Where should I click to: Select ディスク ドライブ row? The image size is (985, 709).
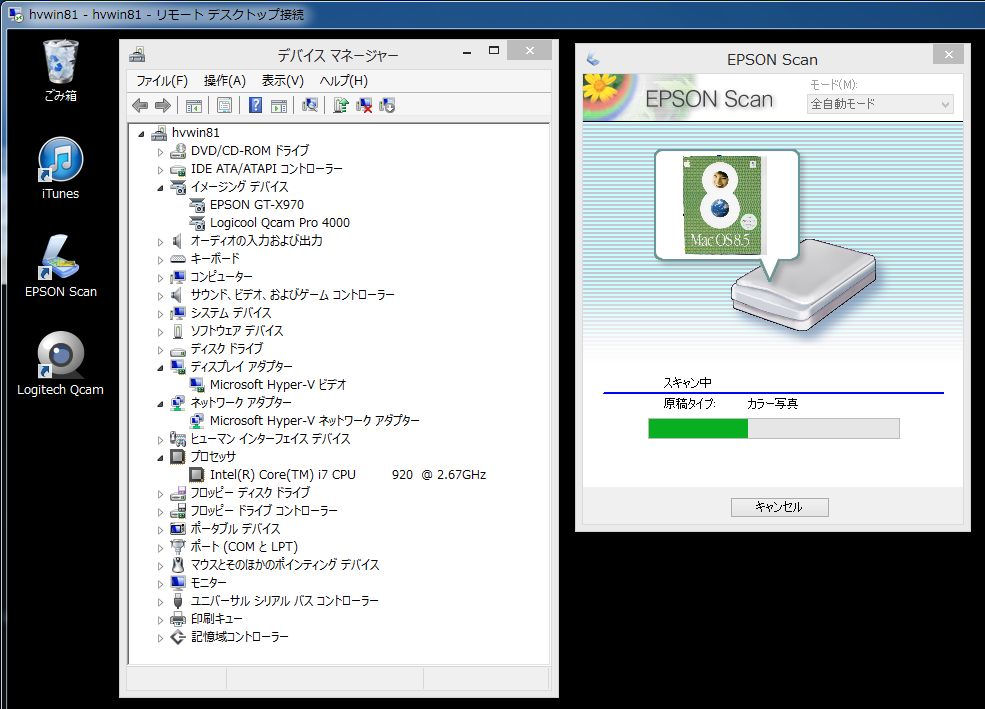coord(227,349)
